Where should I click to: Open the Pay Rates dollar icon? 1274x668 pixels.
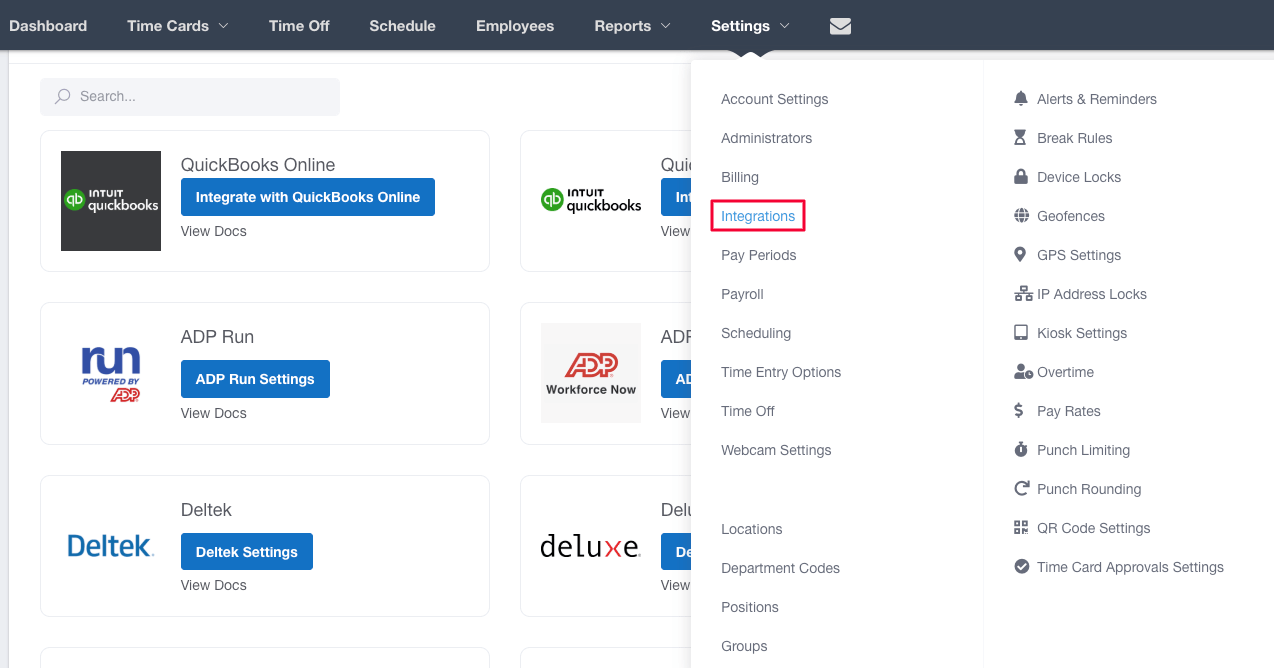pos(1020,410)
